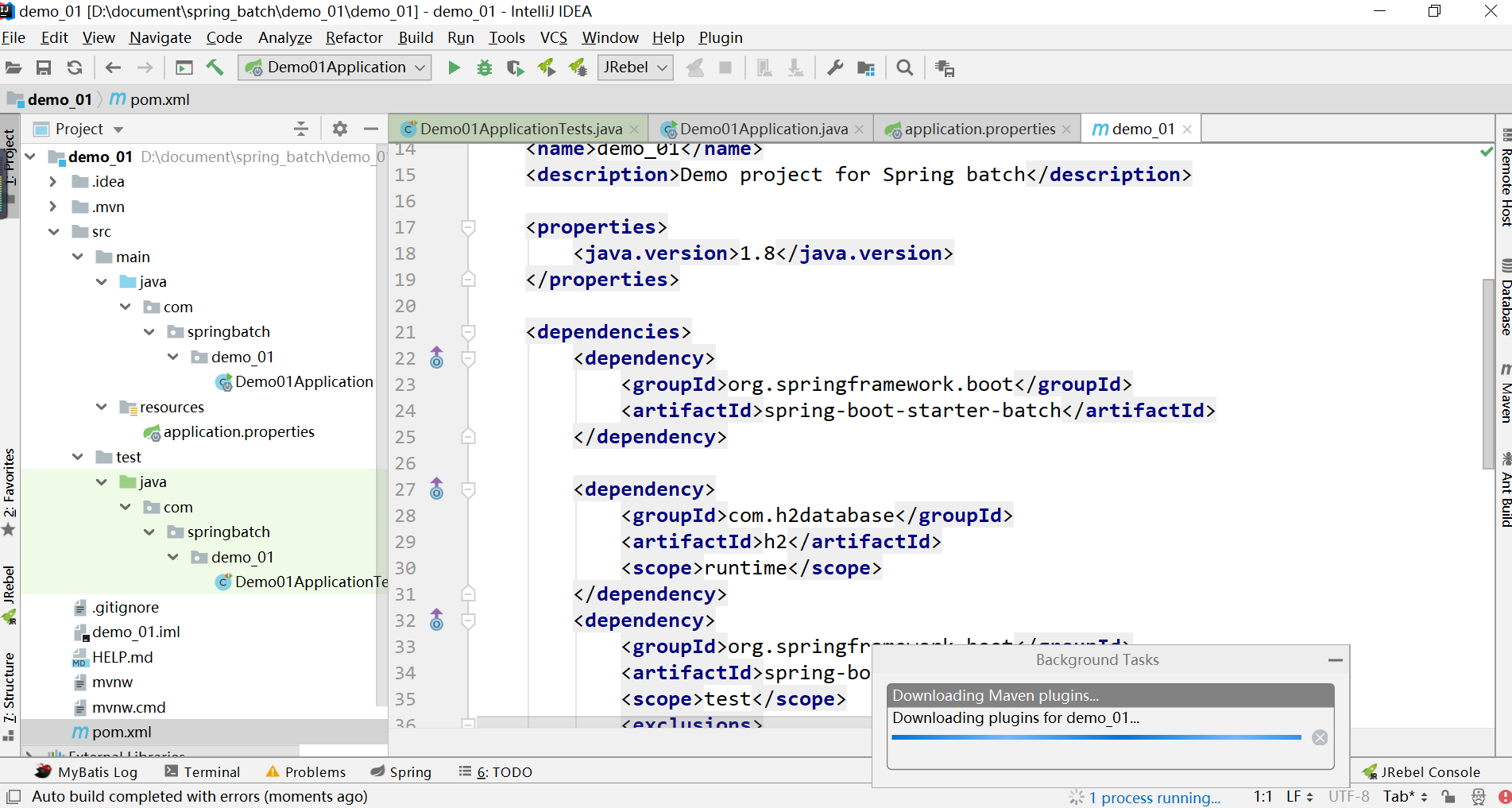Debug with JRebel rocket-bug icon
The height and width of the screenshot is (808, 1512).
[578, 68]
